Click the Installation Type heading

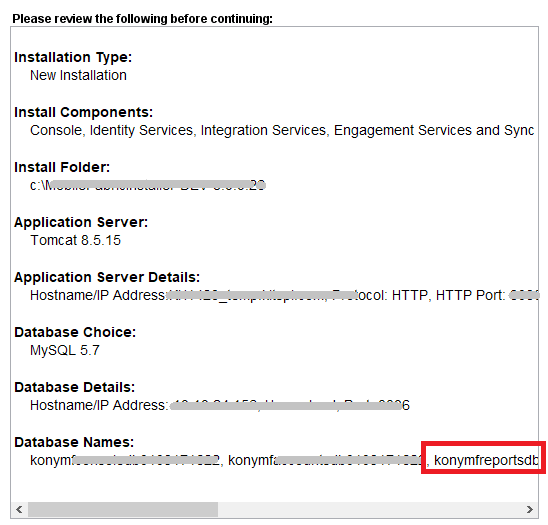tap(73, 57)
